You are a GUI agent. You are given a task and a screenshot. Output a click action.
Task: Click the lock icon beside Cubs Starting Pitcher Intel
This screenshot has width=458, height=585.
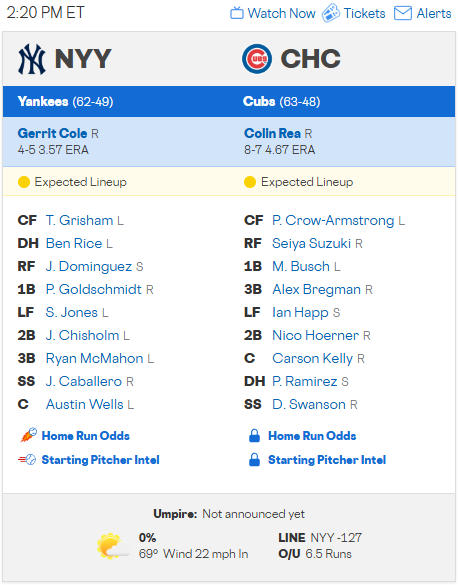(x=254, y=460)
